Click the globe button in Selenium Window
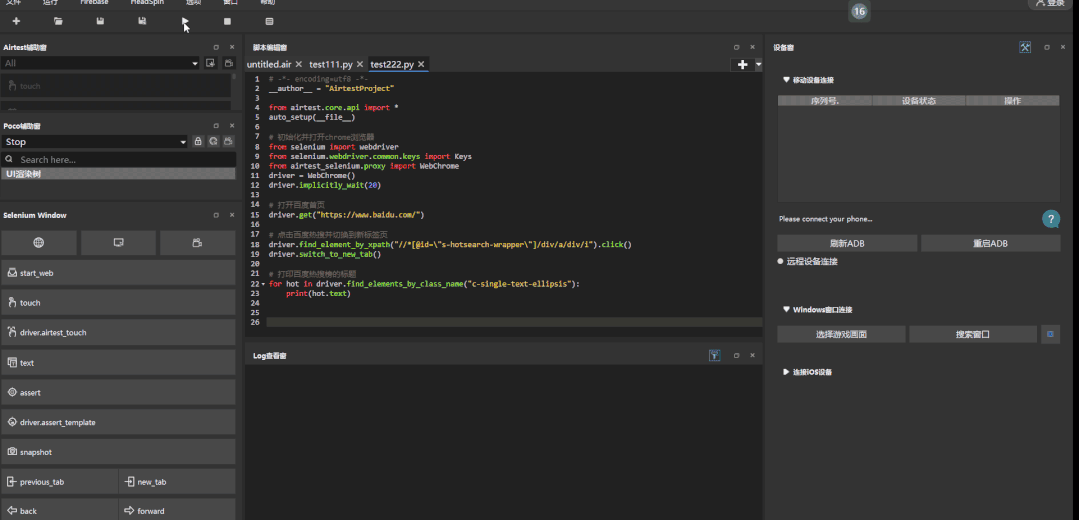Viewport: 1079px width, 520px height. 39,243
